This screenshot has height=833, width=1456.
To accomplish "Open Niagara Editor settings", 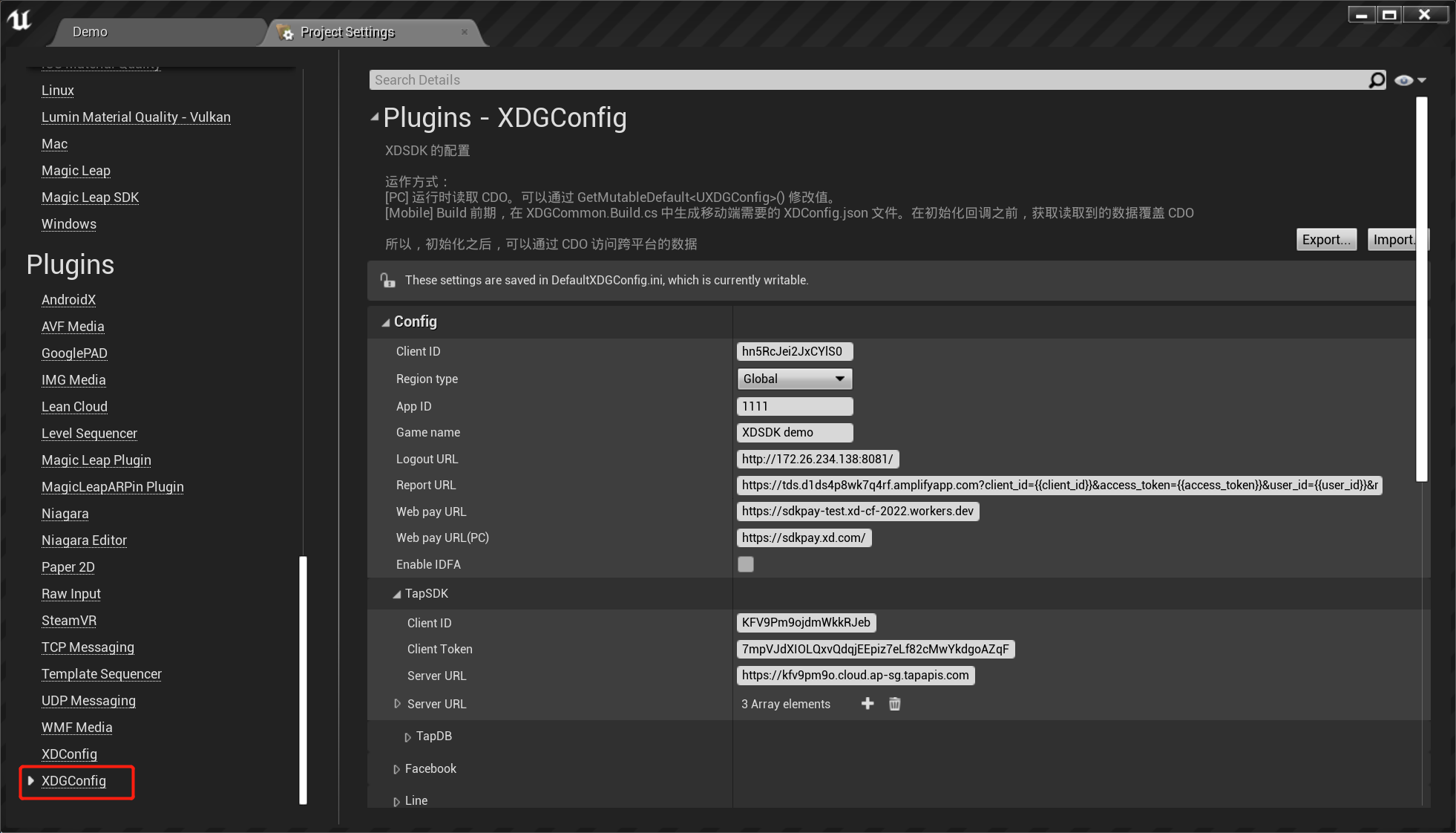I will click(84, 540).
